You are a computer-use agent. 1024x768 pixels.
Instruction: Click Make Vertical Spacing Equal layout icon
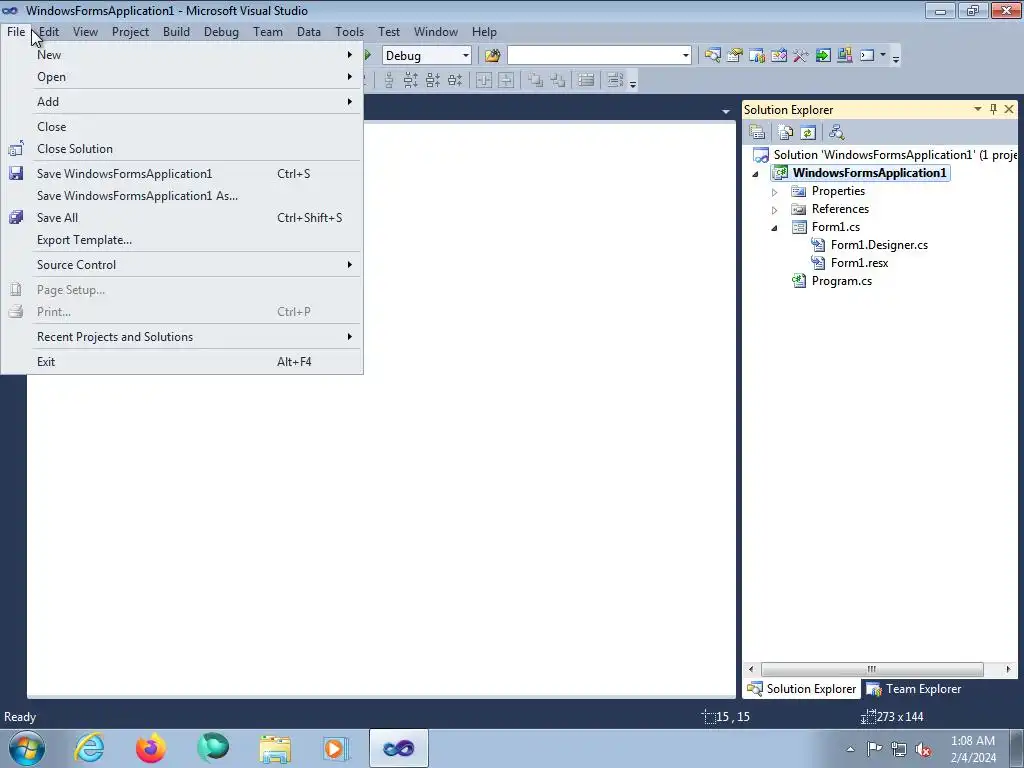click(389, 80)
